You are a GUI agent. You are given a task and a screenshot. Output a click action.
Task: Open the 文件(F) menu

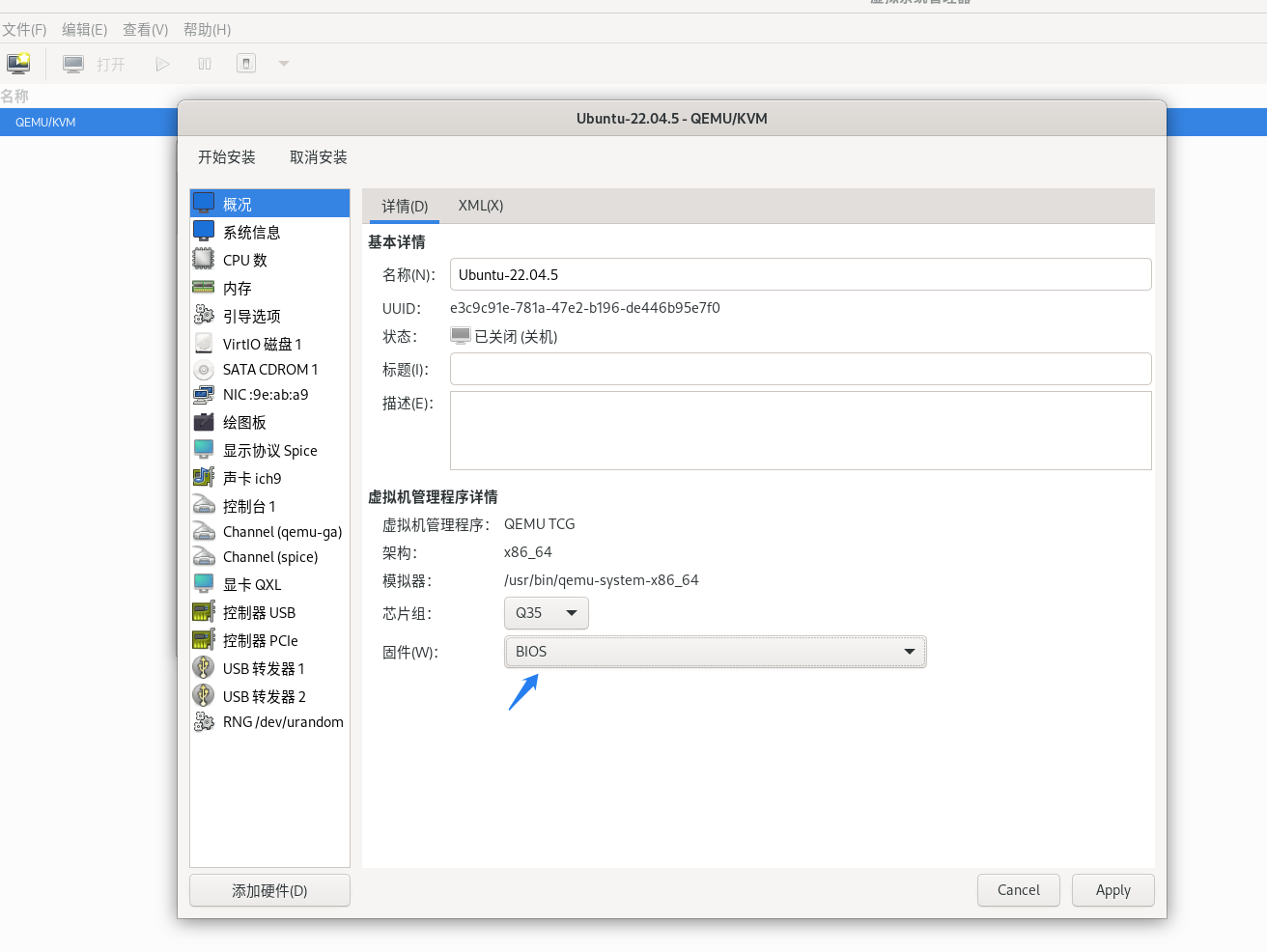click(24, 30)
